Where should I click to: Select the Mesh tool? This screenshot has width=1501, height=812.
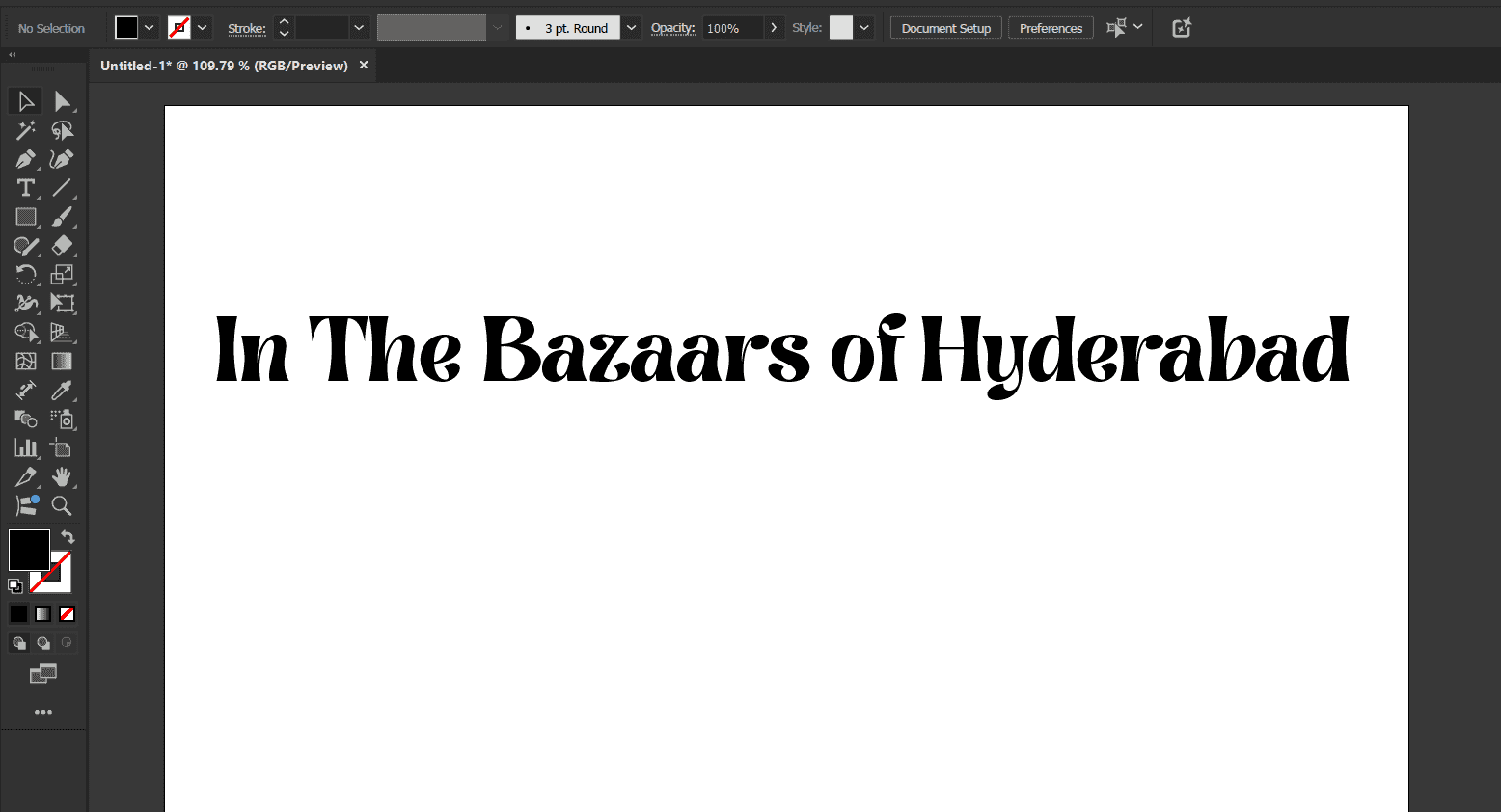[x=26, y=362]
